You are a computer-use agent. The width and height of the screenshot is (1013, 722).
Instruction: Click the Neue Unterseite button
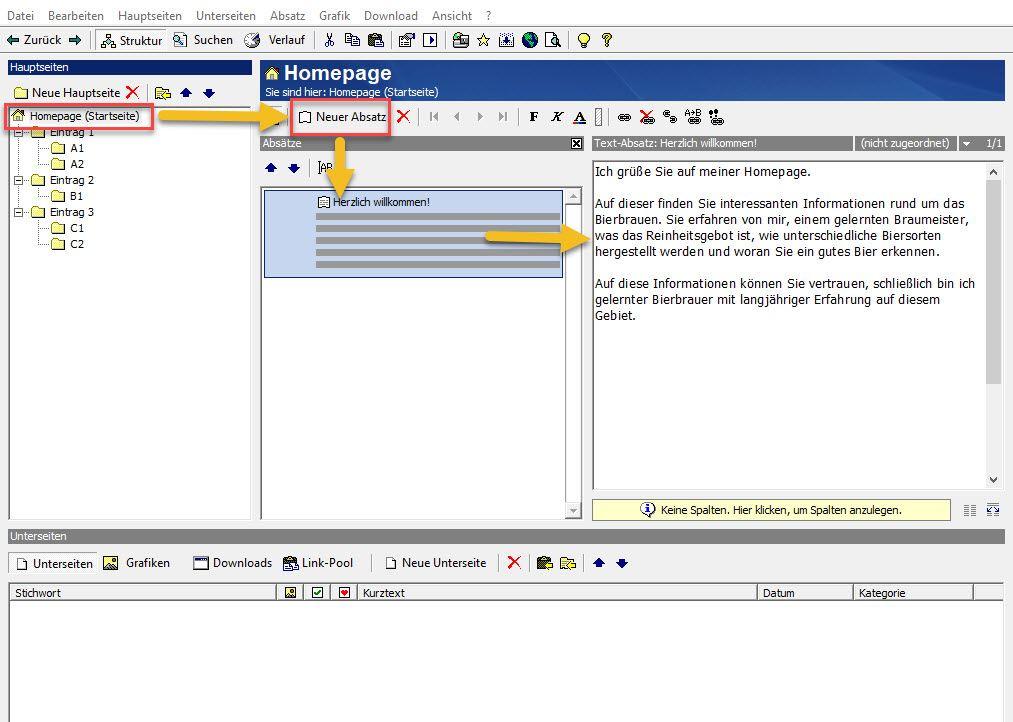click(435, 563)
